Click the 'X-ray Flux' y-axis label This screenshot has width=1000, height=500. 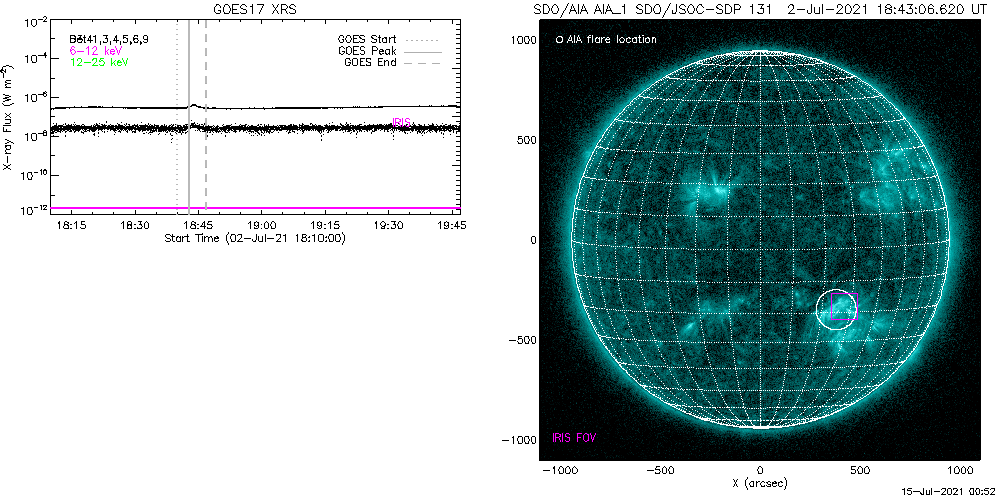[8, 116]
